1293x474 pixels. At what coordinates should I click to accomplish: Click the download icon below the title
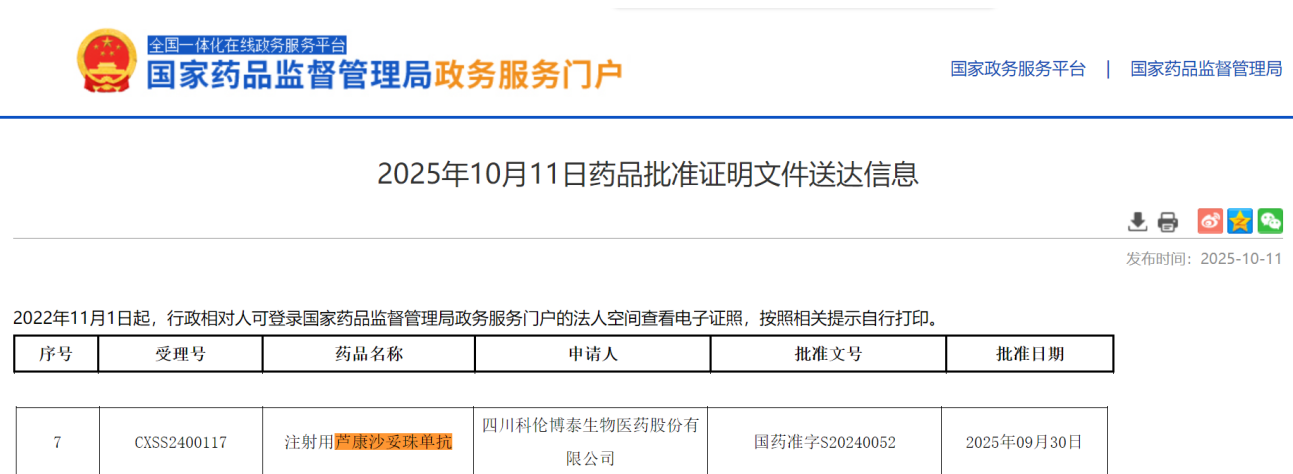click(1138, 221)
